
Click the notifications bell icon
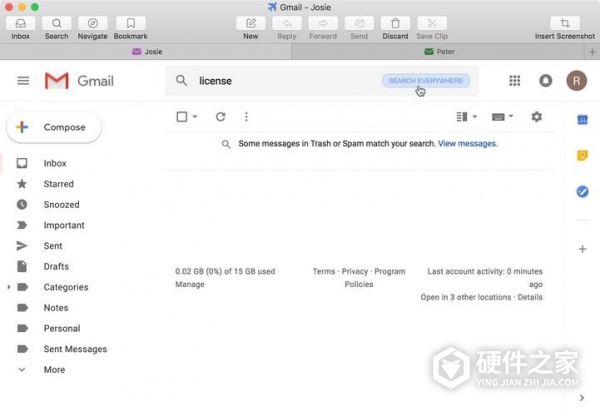coord(545,81)
